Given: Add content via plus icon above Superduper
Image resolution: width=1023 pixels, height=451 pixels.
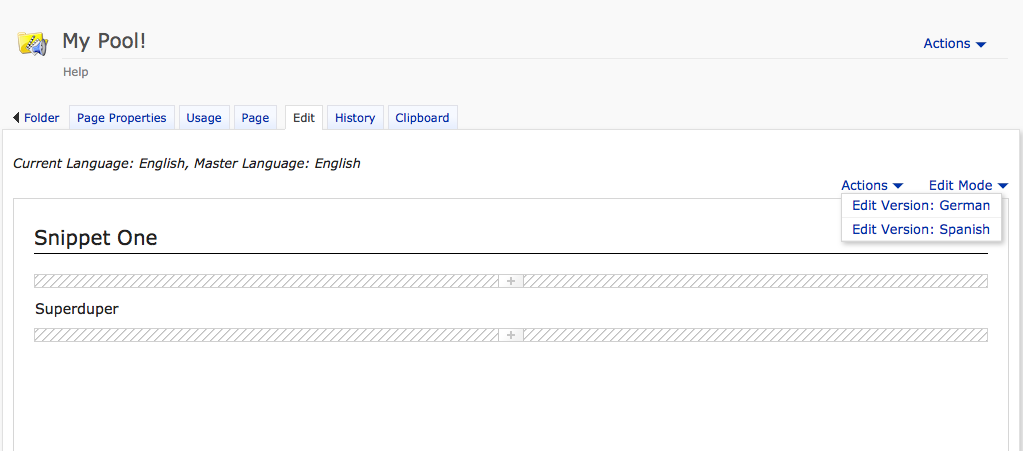Looking at the screenshot, I should coord(511,281).
